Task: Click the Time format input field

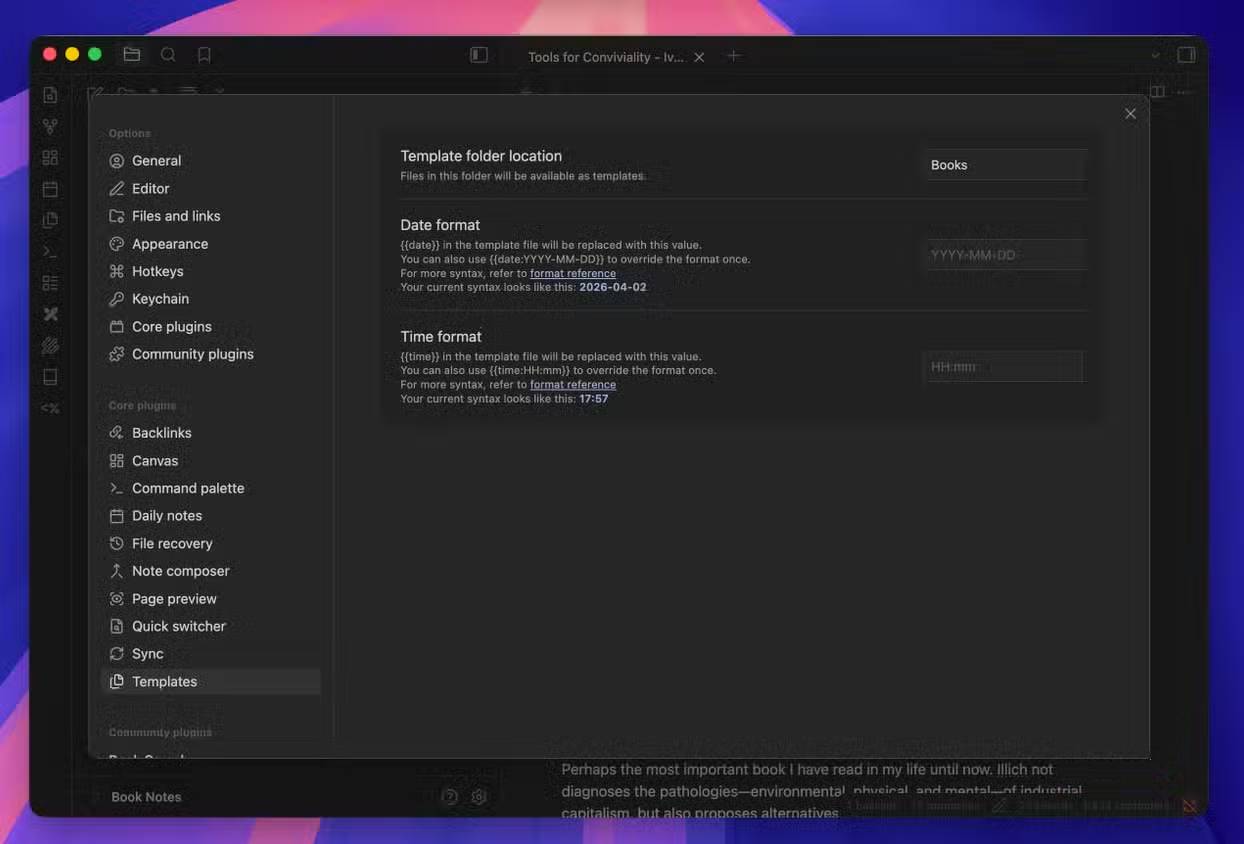Action: (1002, 367)
